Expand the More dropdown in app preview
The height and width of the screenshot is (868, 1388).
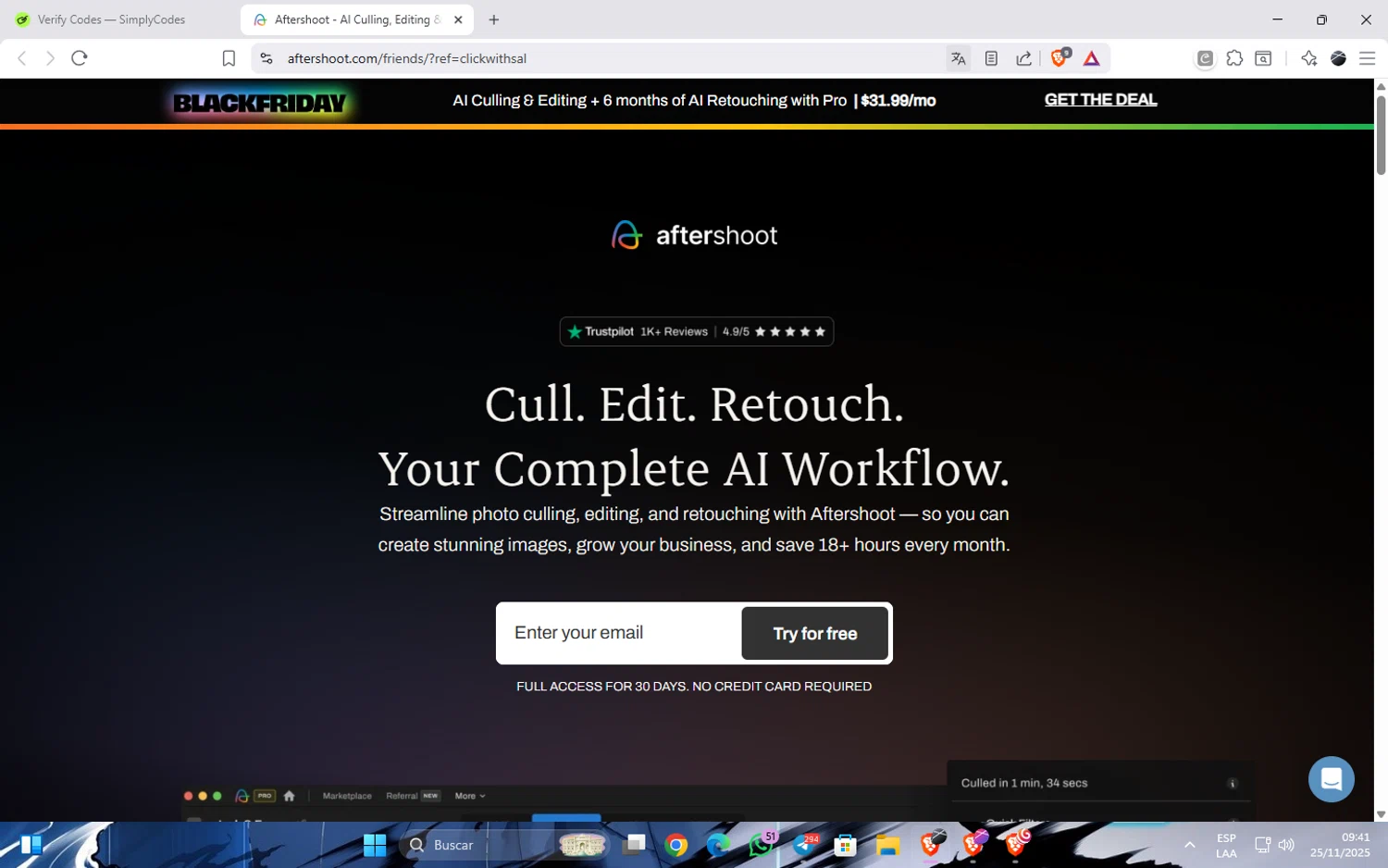pyautogui.click(x=470, y=796)
